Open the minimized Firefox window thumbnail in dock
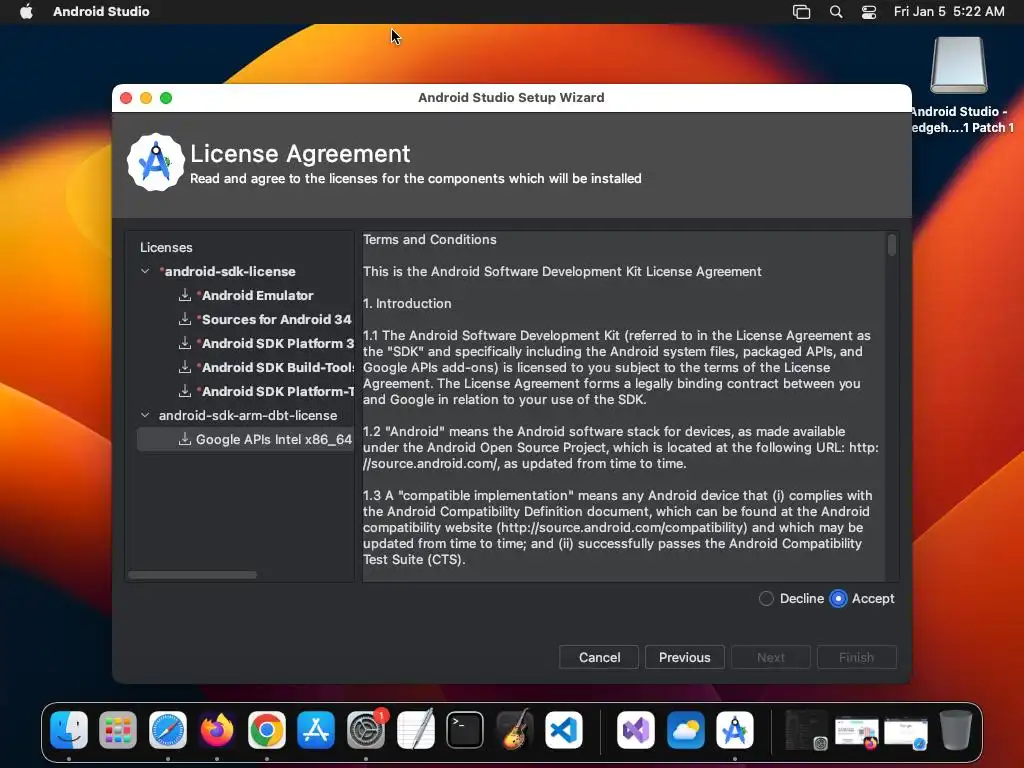 [856, 731]
